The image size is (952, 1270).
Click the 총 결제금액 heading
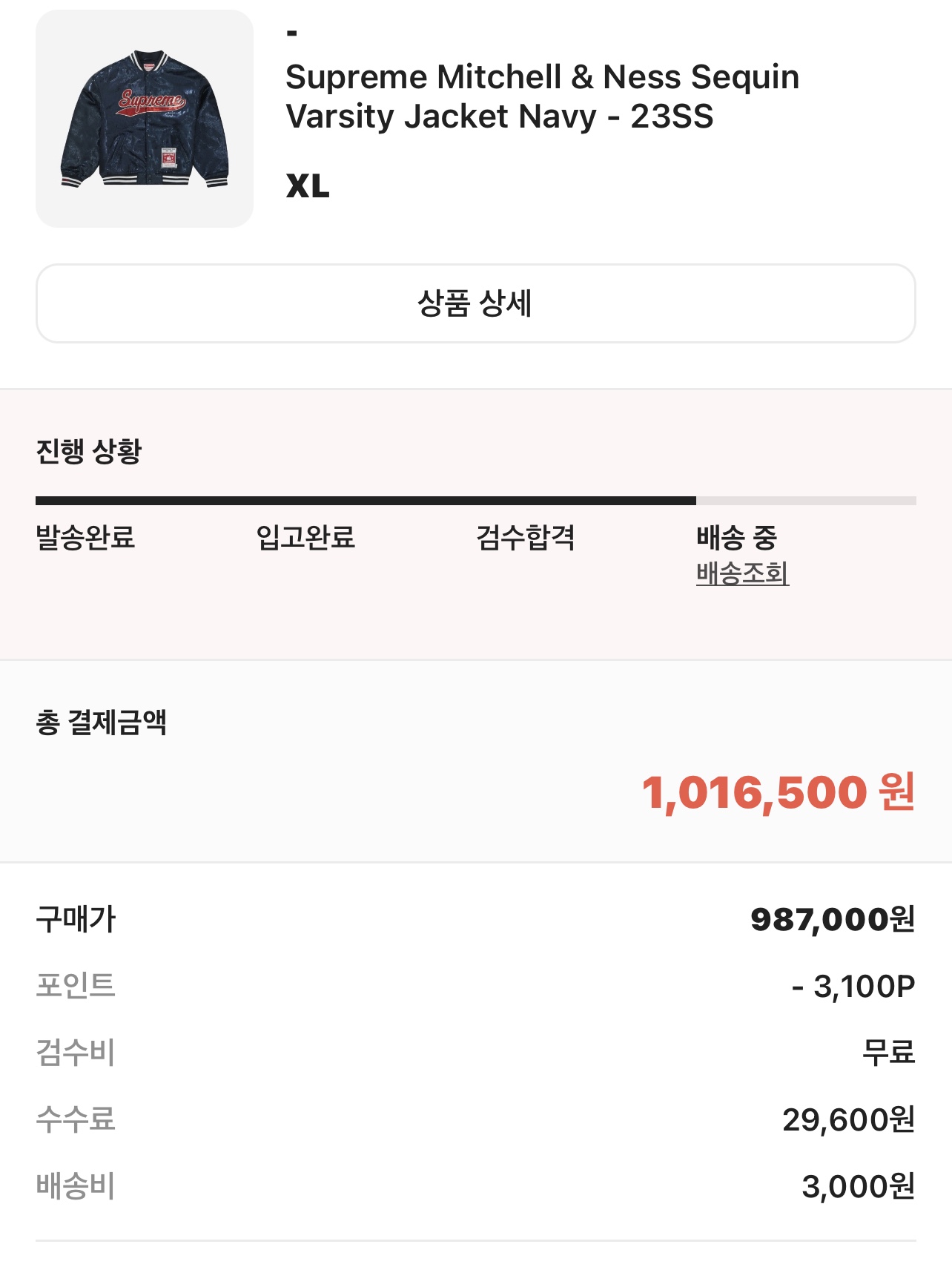pos(101,722)
